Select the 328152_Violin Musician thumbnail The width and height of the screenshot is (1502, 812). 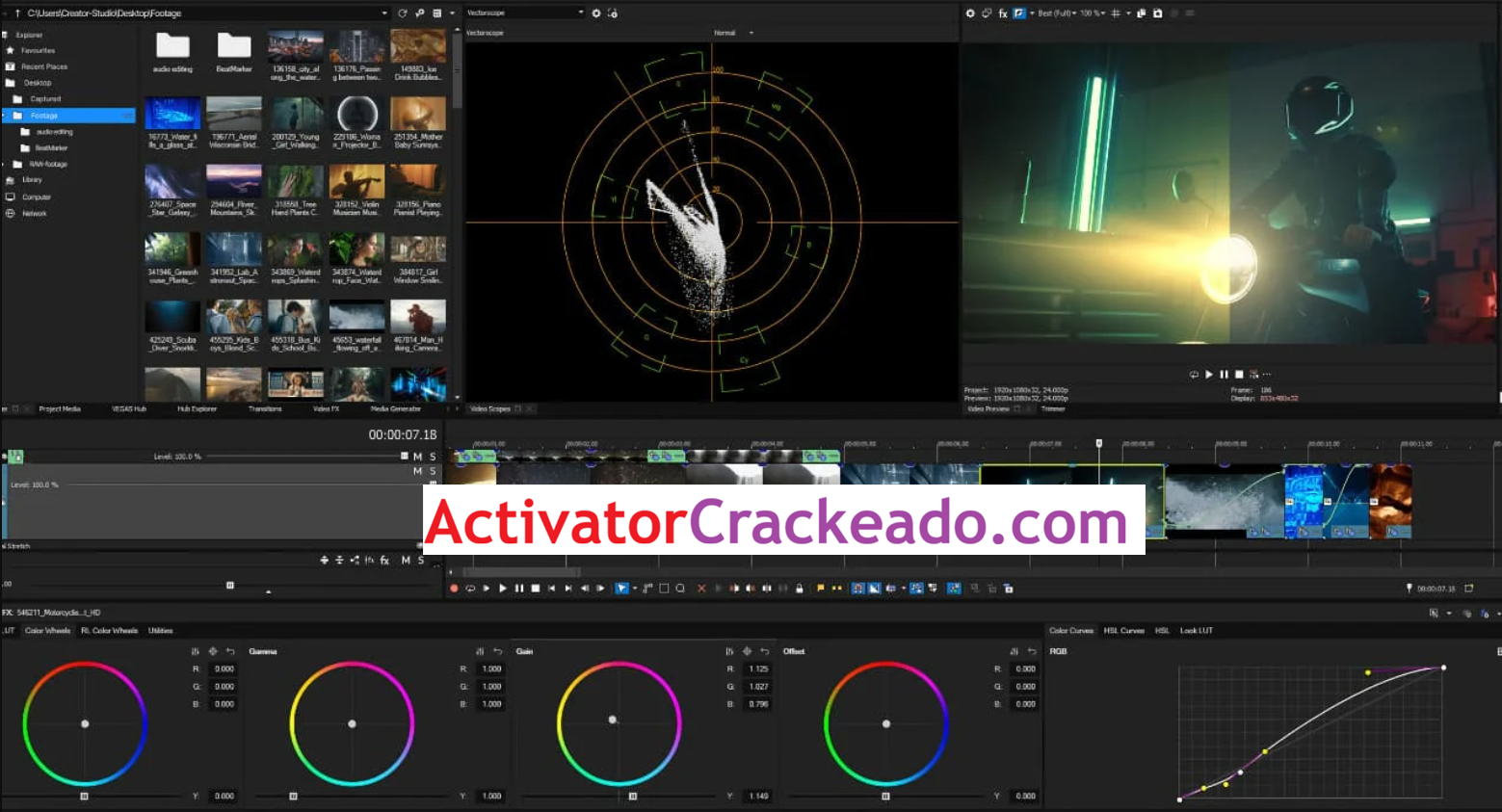(356, 190)
